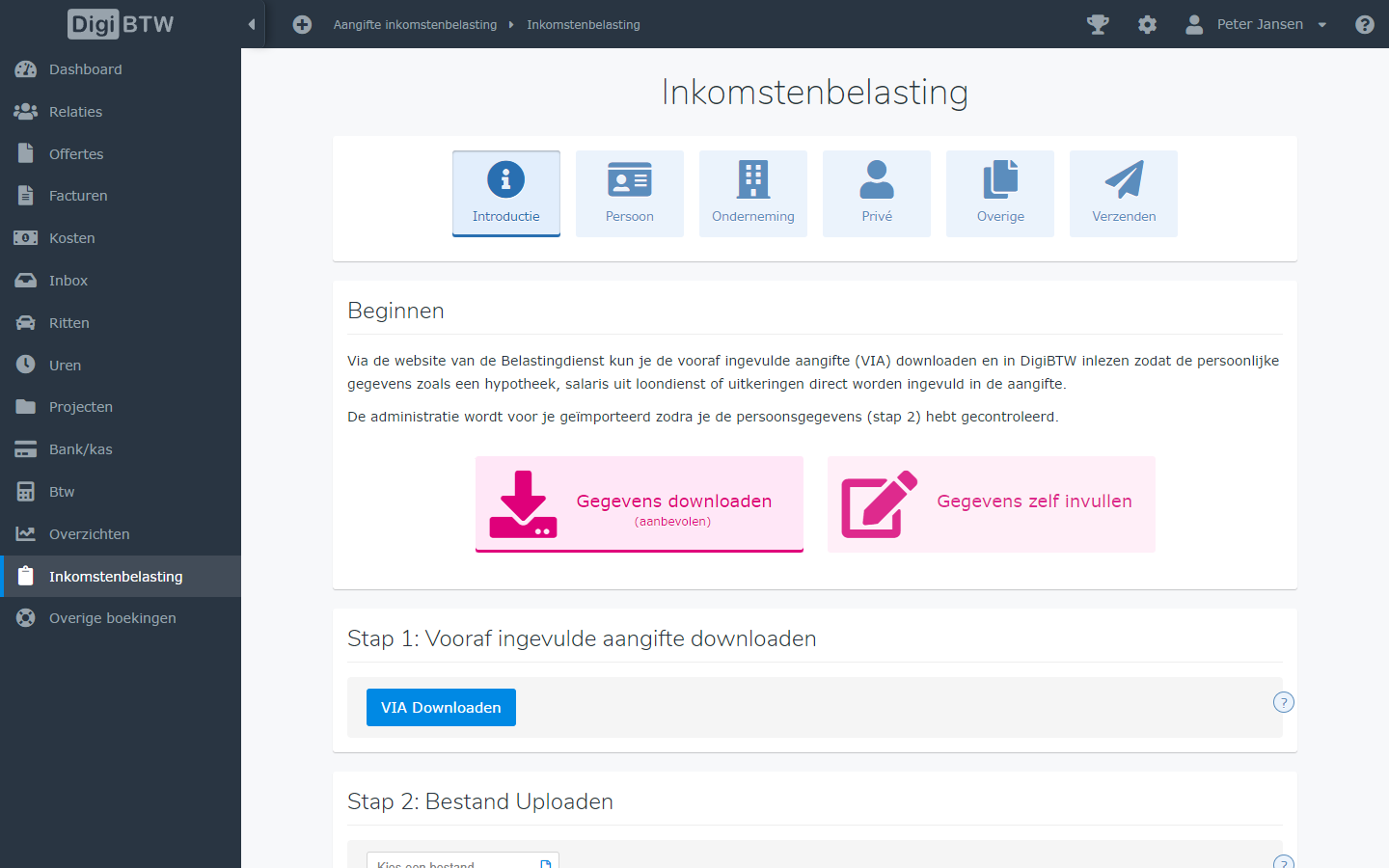The height and width of the screenshot is (868, 1389).
Task: Switch to the Privé step tab
Action: (x=877, y=194)
